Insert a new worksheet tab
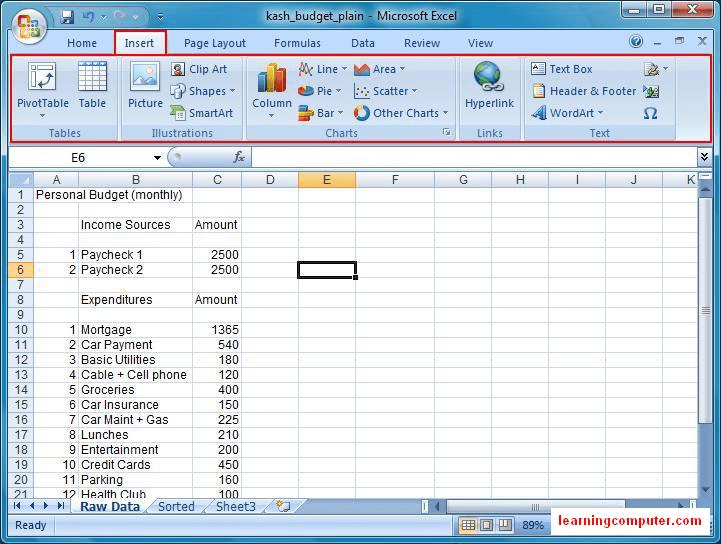The image size is (721, 544). pos(283,507)
